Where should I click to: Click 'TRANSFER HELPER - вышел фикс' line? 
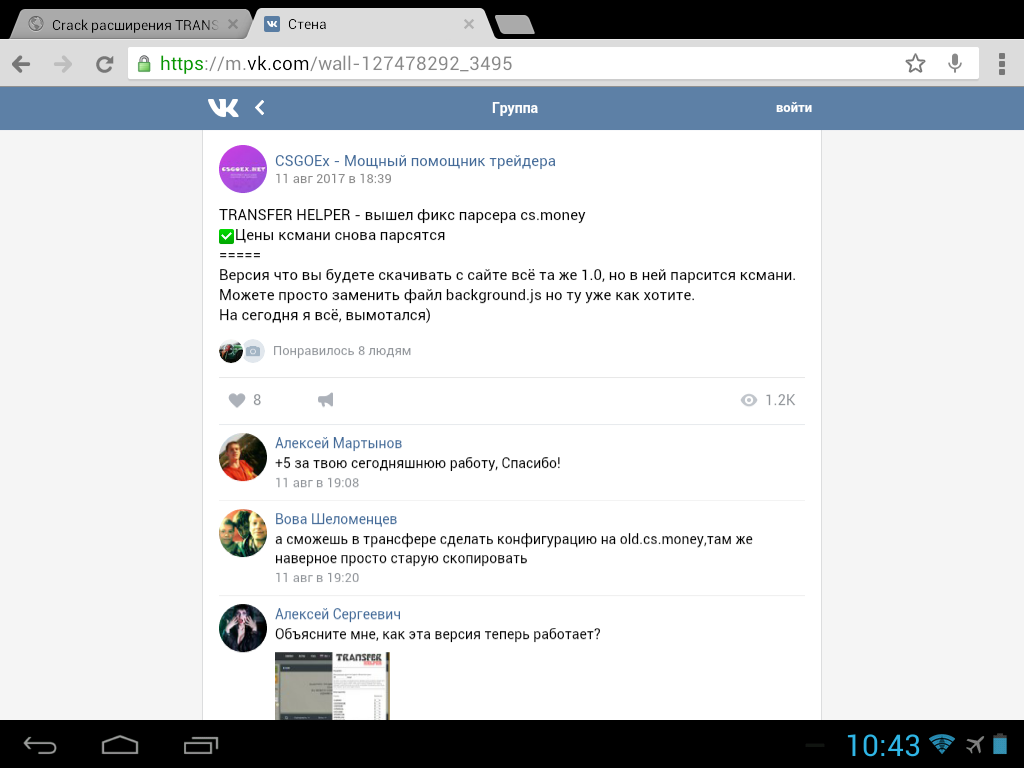(402, 215)
